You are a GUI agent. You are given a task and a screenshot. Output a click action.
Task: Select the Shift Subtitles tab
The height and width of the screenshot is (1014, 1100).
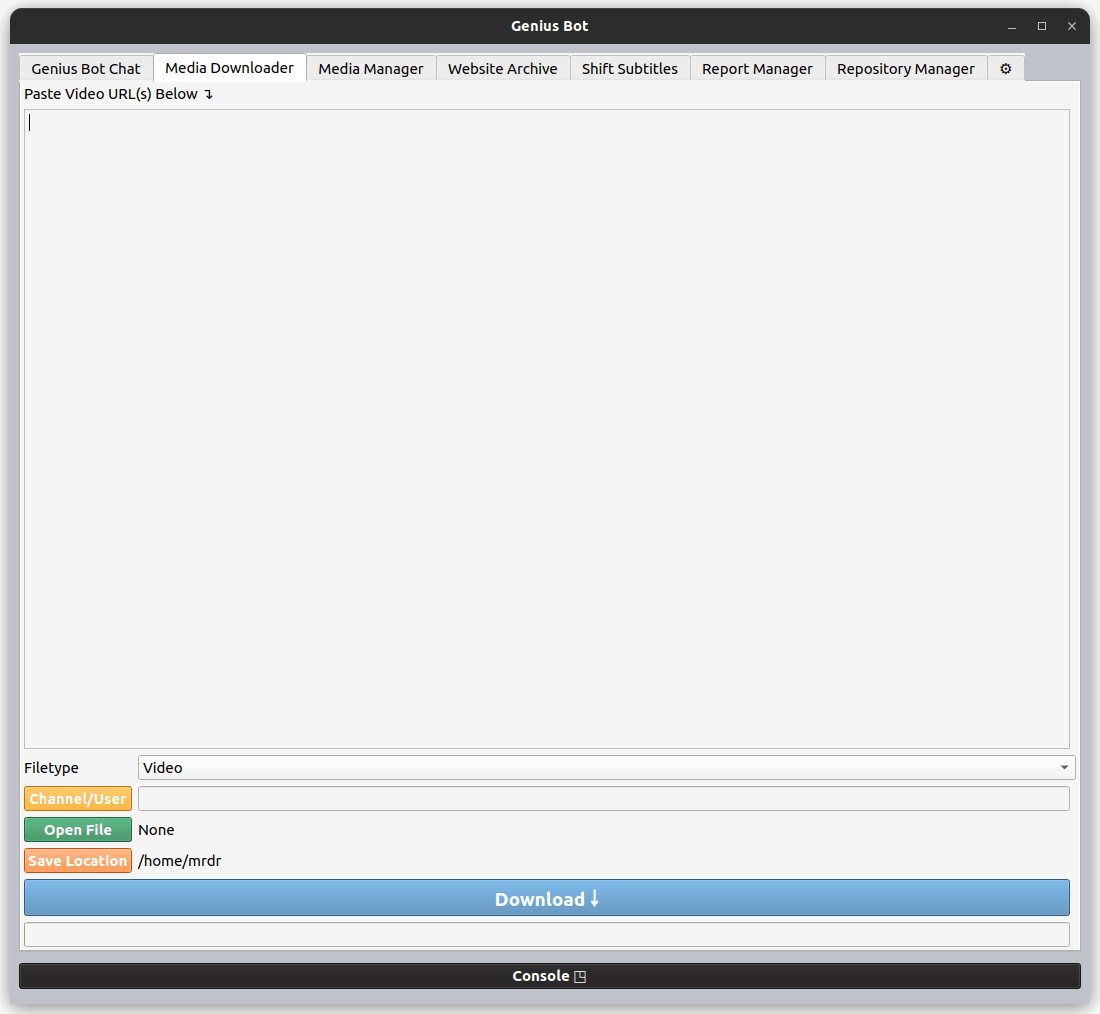630,68
